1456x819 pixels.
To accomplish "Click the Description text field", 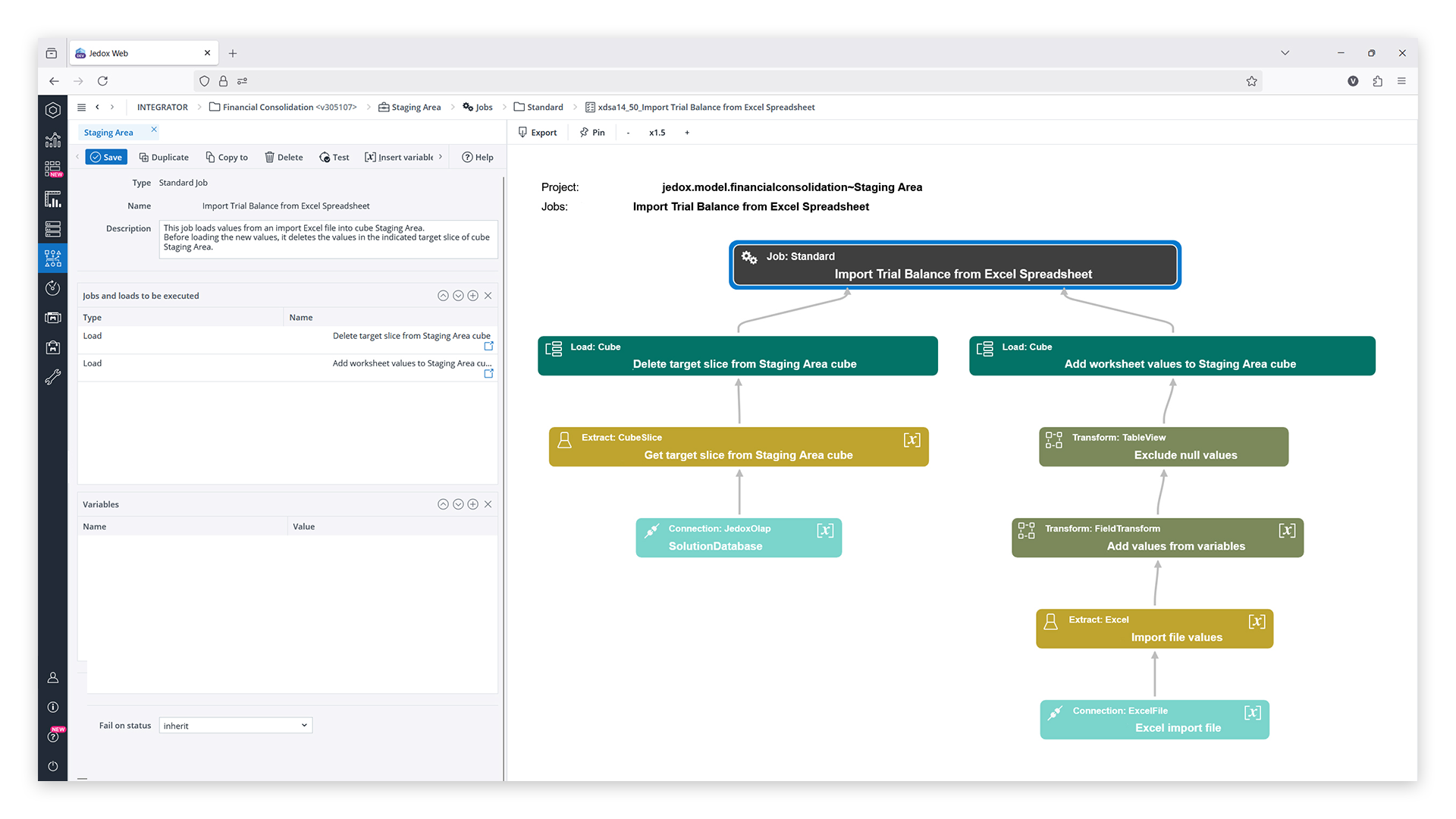I will tap(328, 239).
